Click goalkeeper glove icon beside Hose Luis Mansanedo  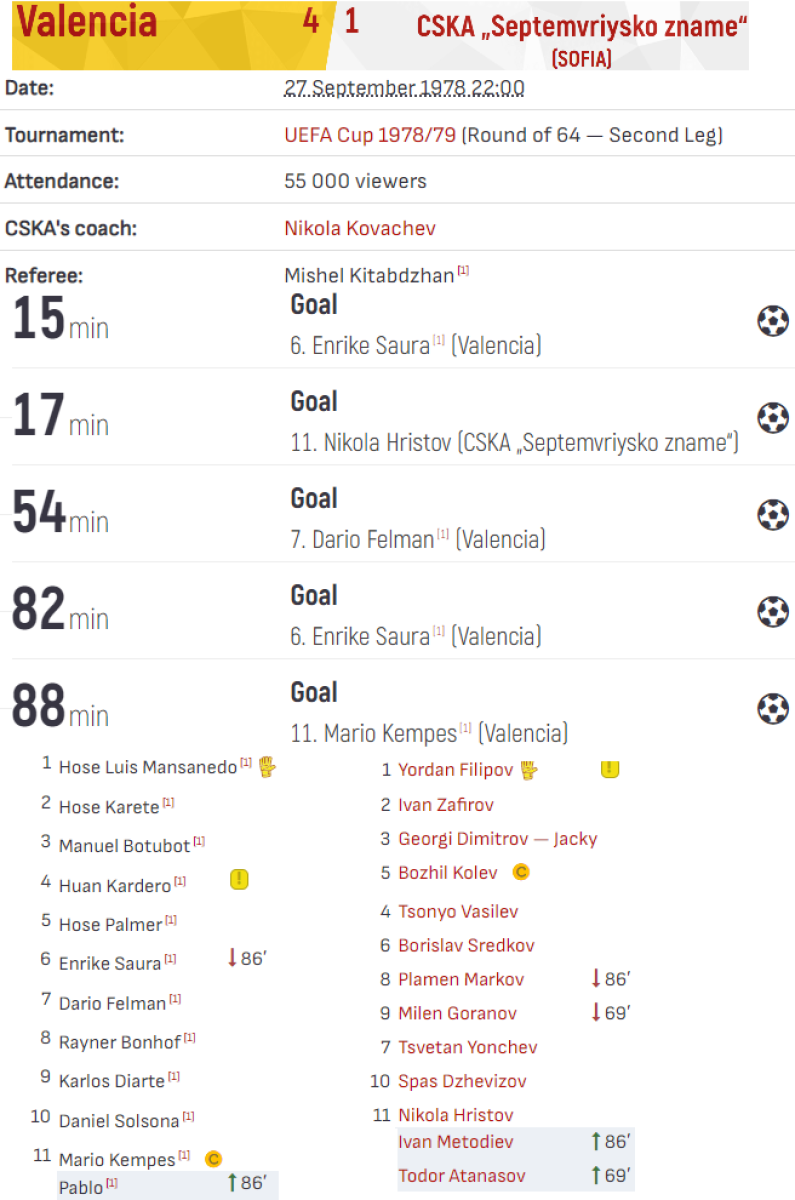click(x=266, y=767)
